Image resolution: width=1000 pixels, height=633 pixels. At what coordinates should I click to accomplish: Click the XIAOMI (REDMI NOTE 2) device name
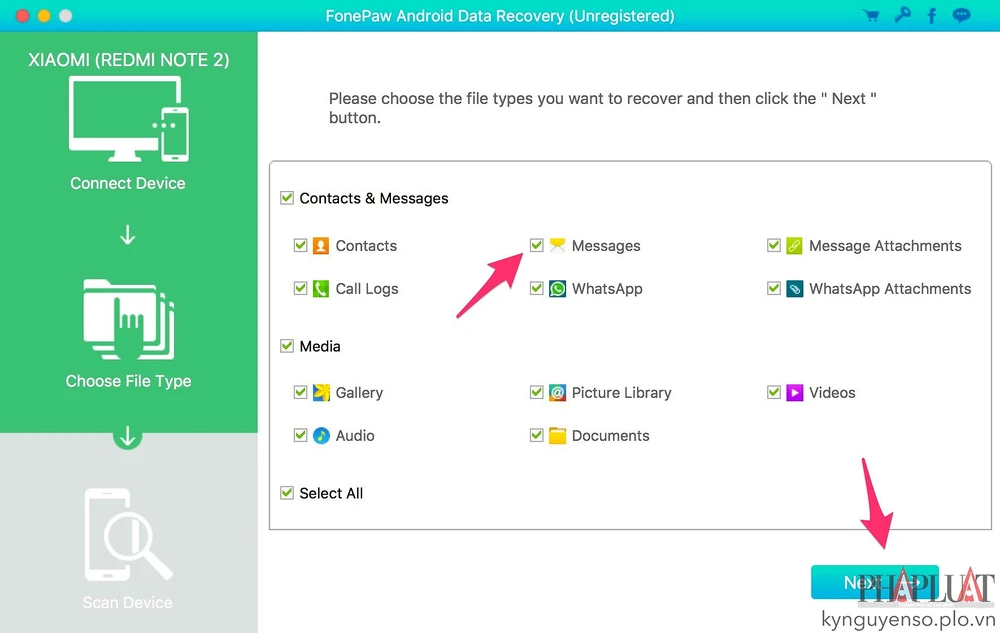tap(129, 60)
